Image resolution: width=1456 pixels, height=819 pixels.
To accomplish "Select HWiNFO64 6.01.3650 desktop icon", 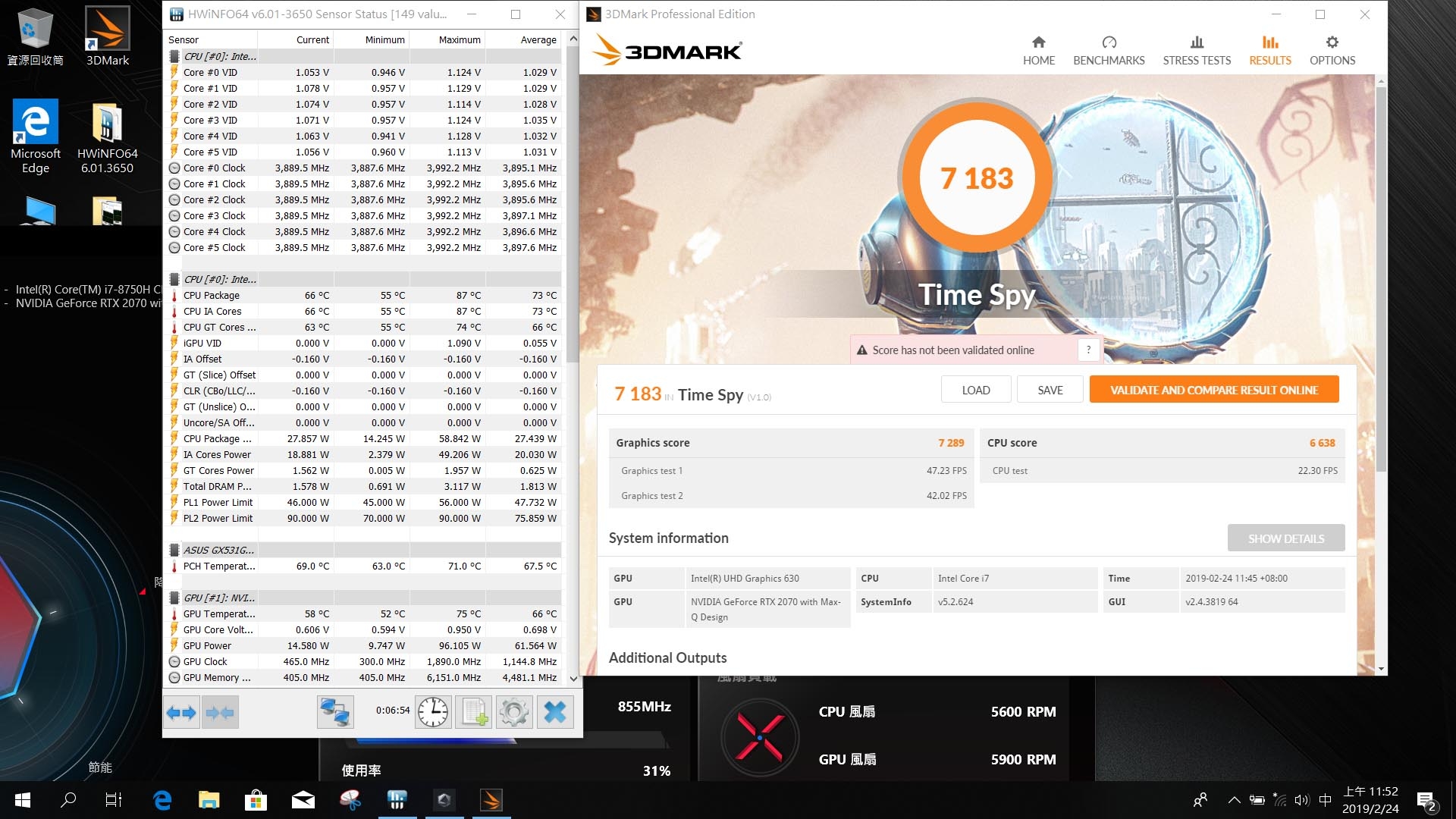I will coord(107,136).
